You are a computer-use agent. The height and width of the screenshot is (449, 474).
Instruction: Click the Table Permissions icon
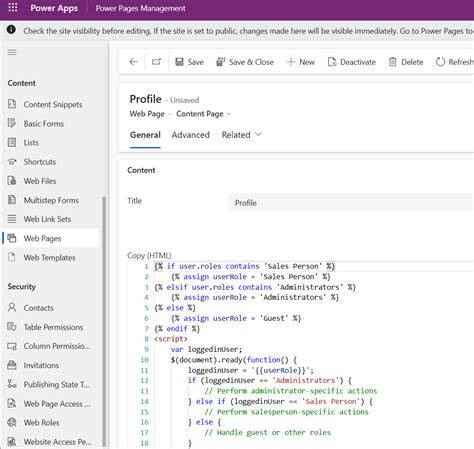pos(12,327)
